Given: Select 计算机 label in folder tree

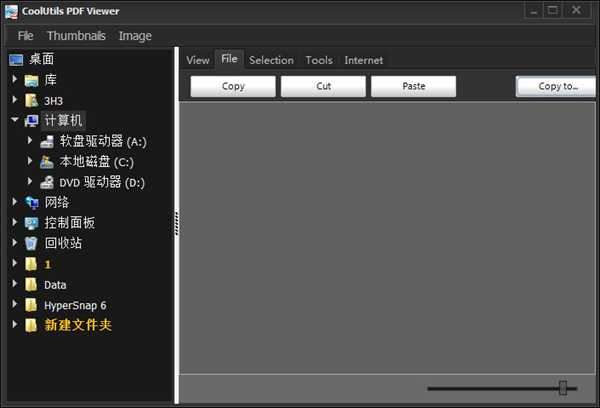Looking at the screenshot, I should click(x=63, y=121).
